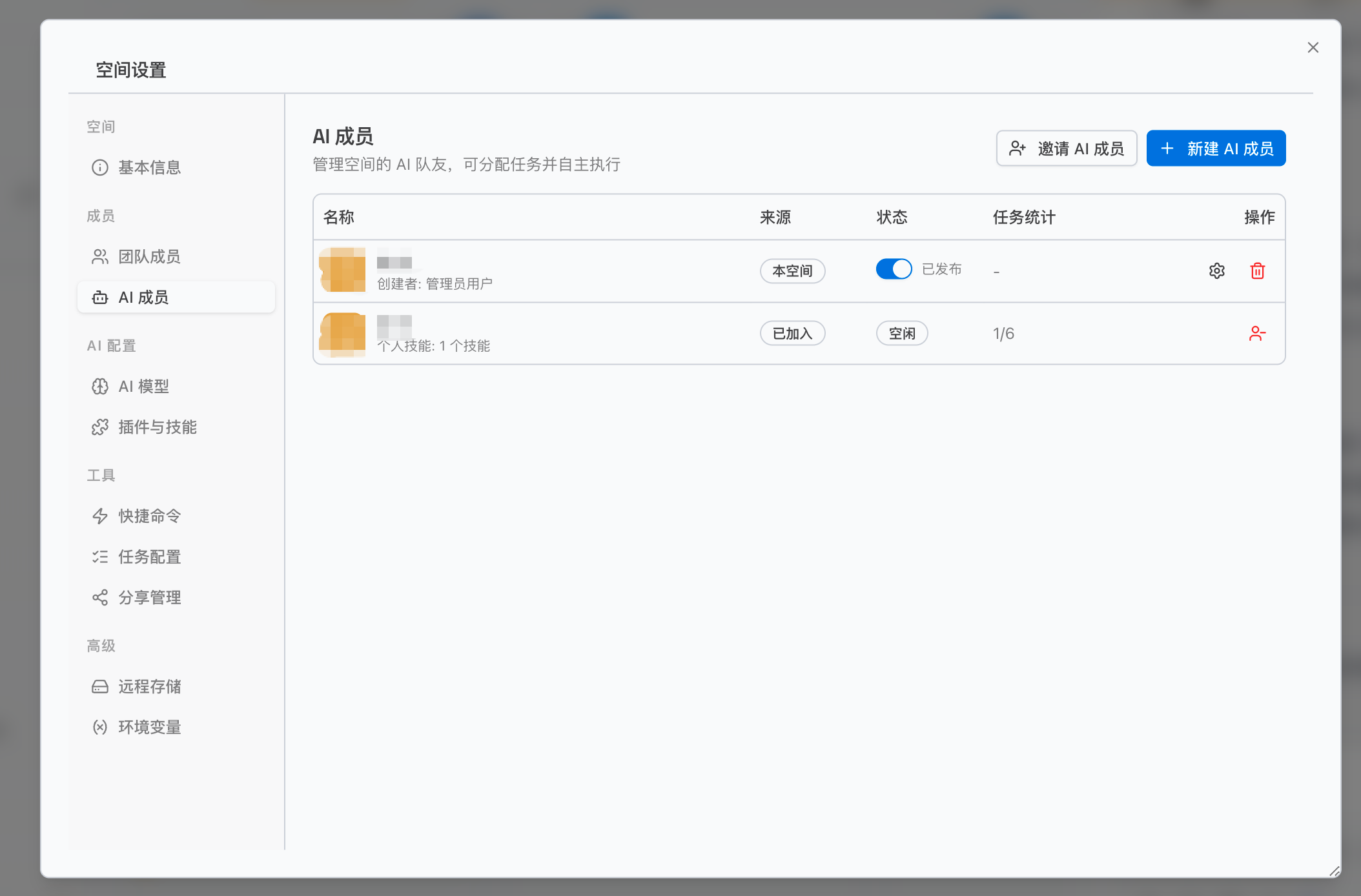
Task: Delete the first AI member via trash icon
Action: pos(1257,270)
